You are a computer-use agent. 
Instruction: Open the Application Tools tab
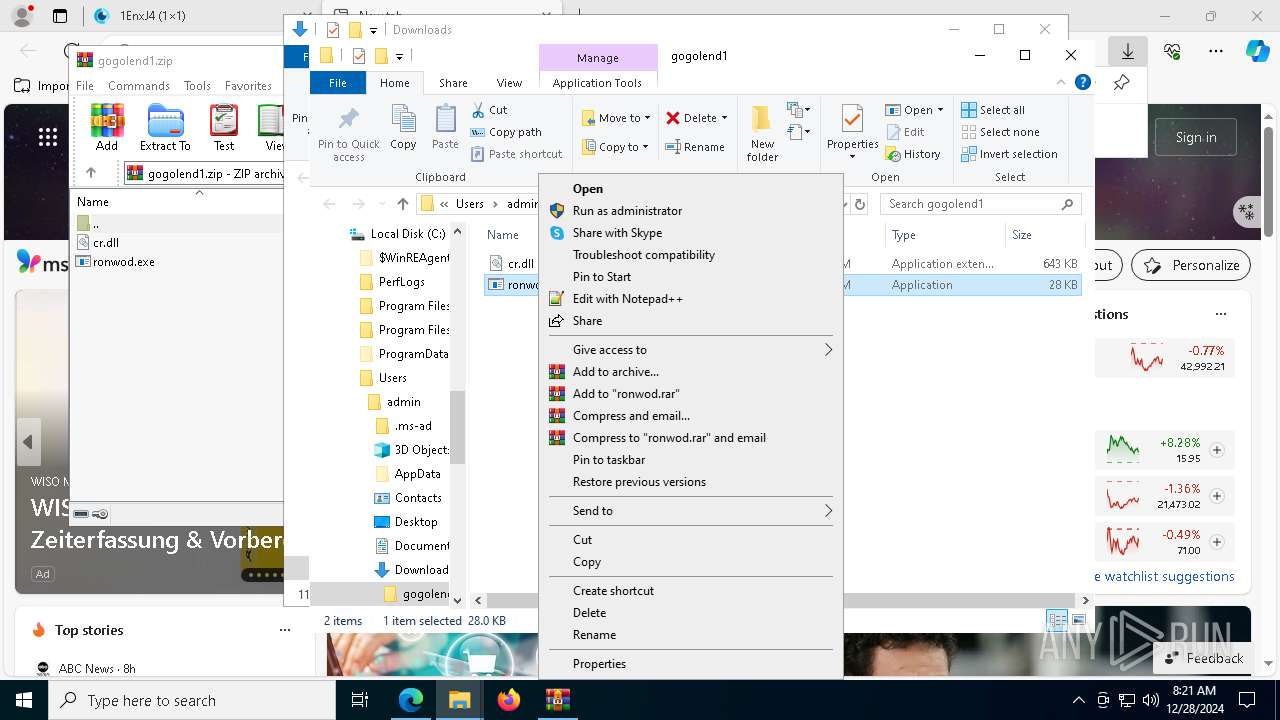(597, 83)
